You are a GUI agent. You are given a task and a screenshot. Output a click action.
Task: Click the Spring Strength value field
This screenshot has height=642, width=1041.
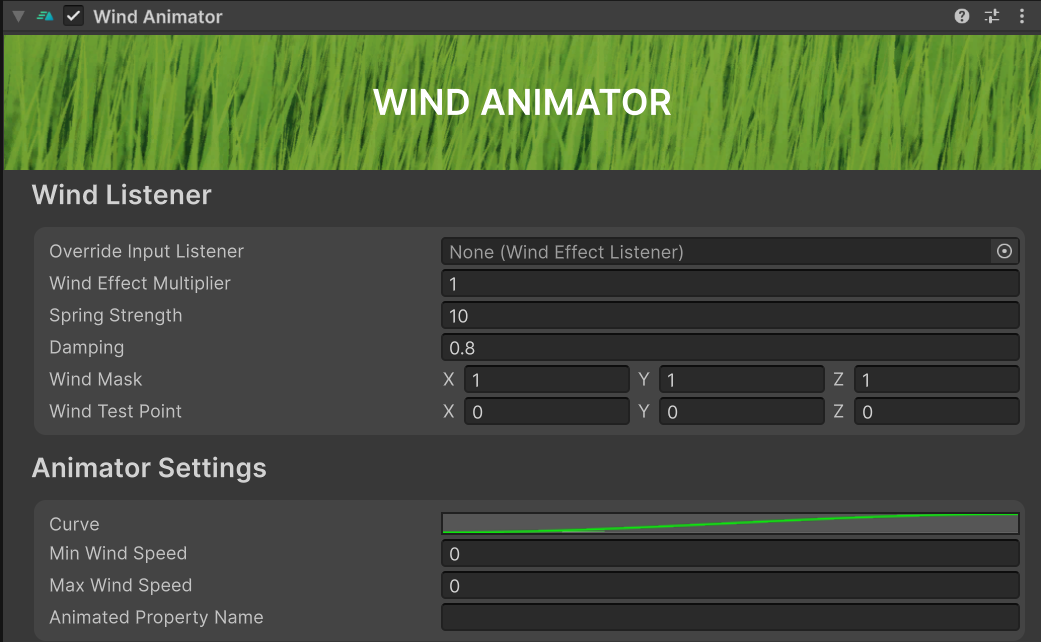tap(730, 316)
